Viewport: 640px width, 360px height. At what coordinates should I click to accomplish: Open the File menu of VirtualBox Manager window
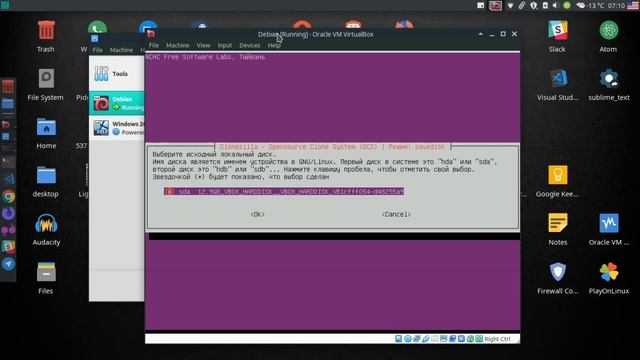point(97,50)
